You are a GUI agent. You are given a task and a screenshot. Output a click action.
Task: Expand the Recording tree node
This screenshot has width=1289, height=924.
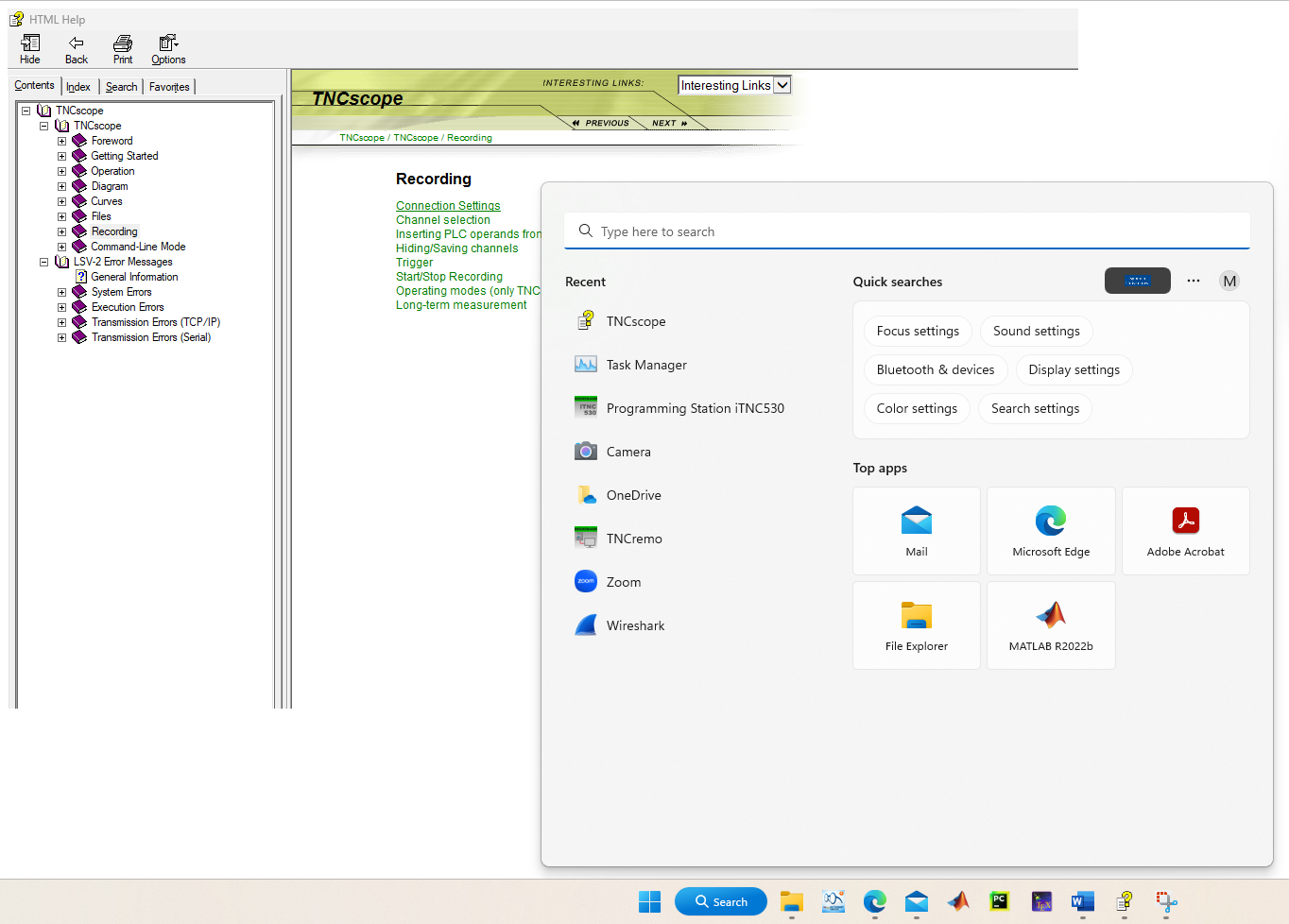pos(62,231)
